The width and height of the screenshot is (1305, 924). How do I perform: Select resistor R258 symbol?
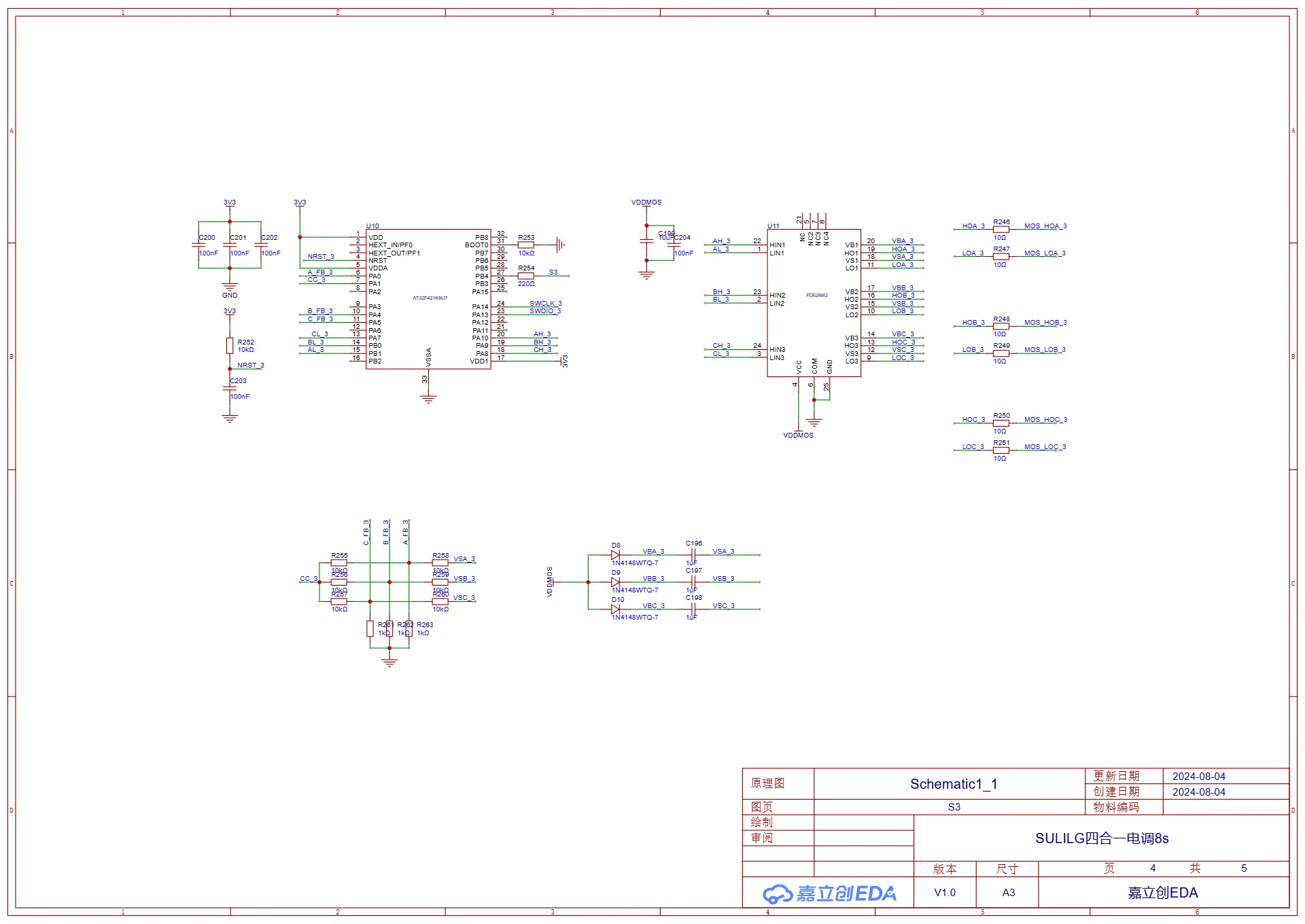pos(440,563)
